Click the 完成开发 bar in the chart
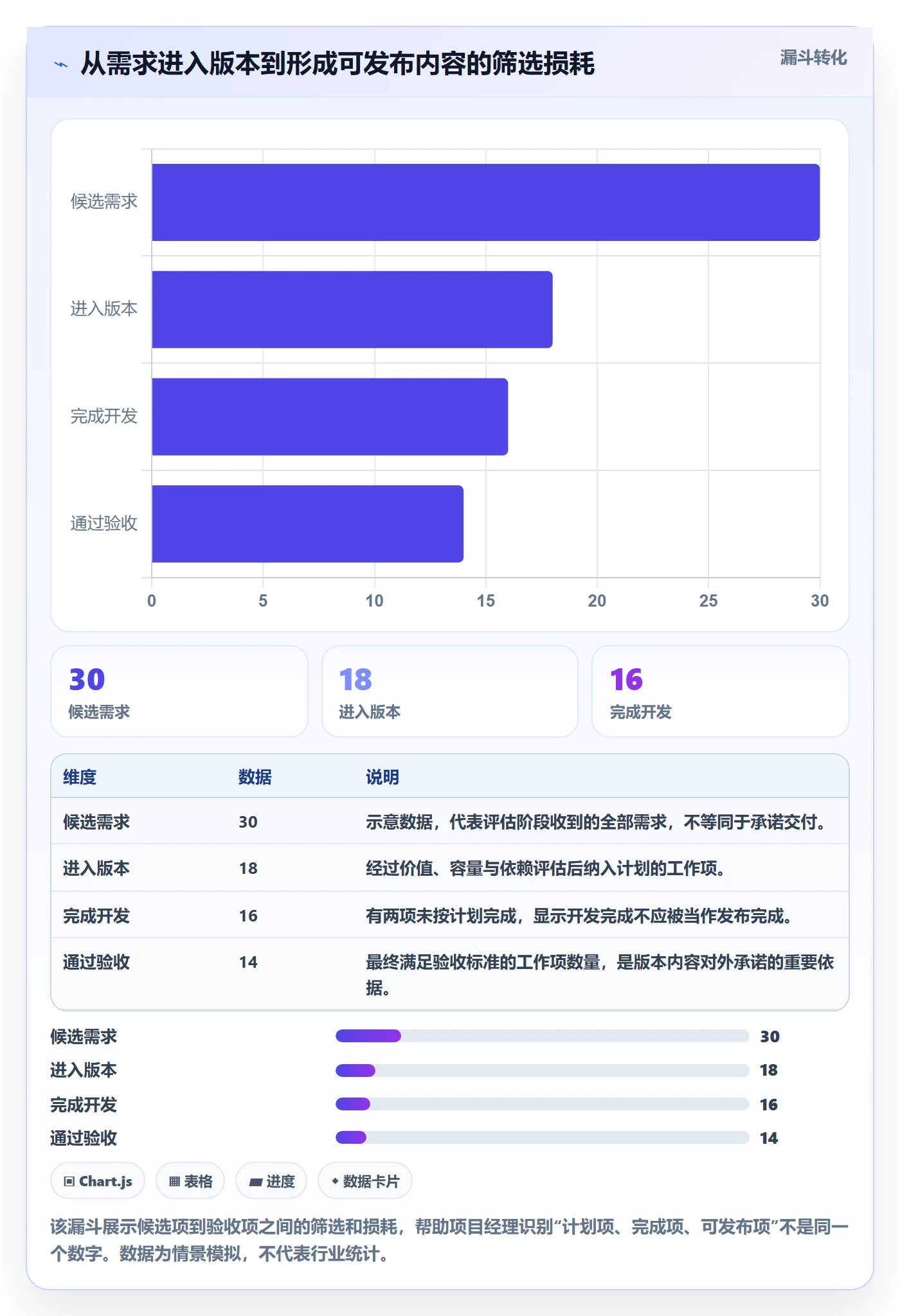Screen dimensions: 900x1316 330,417
